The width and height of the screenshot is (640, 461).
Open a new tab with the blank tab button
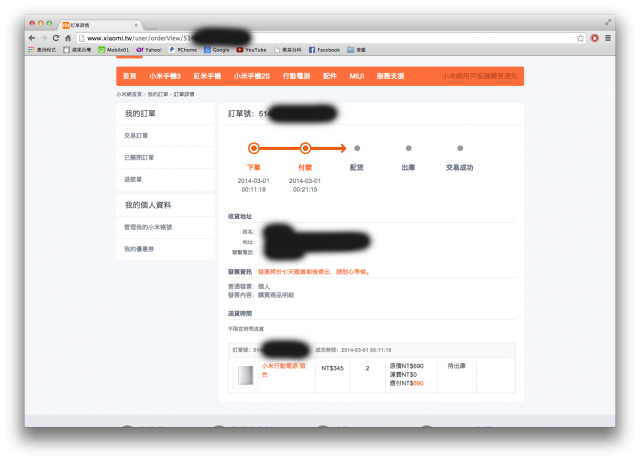150,26
